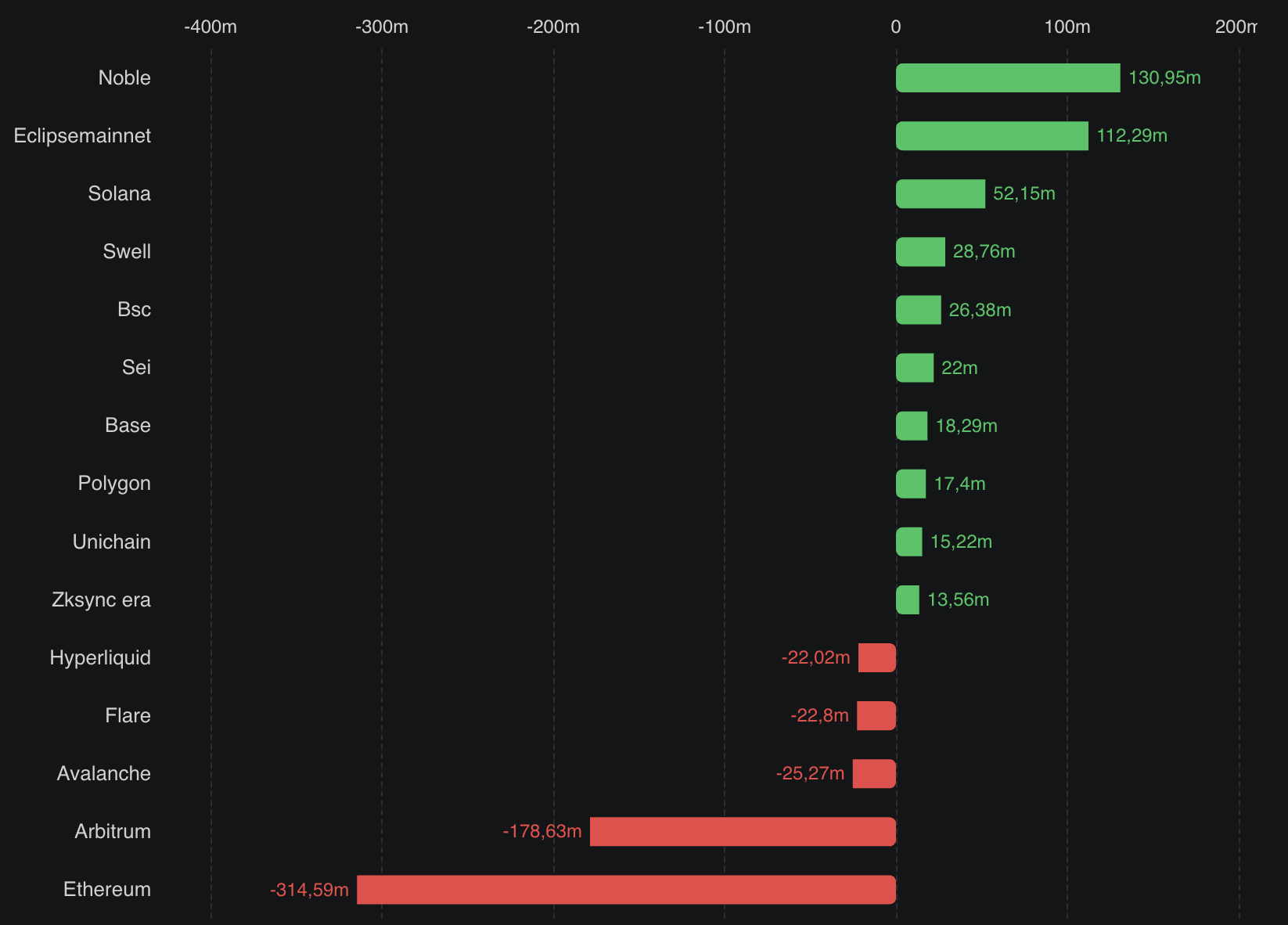
Task: Click the Flare red bar
Action: pyautogui.click(x=876, y=716)
